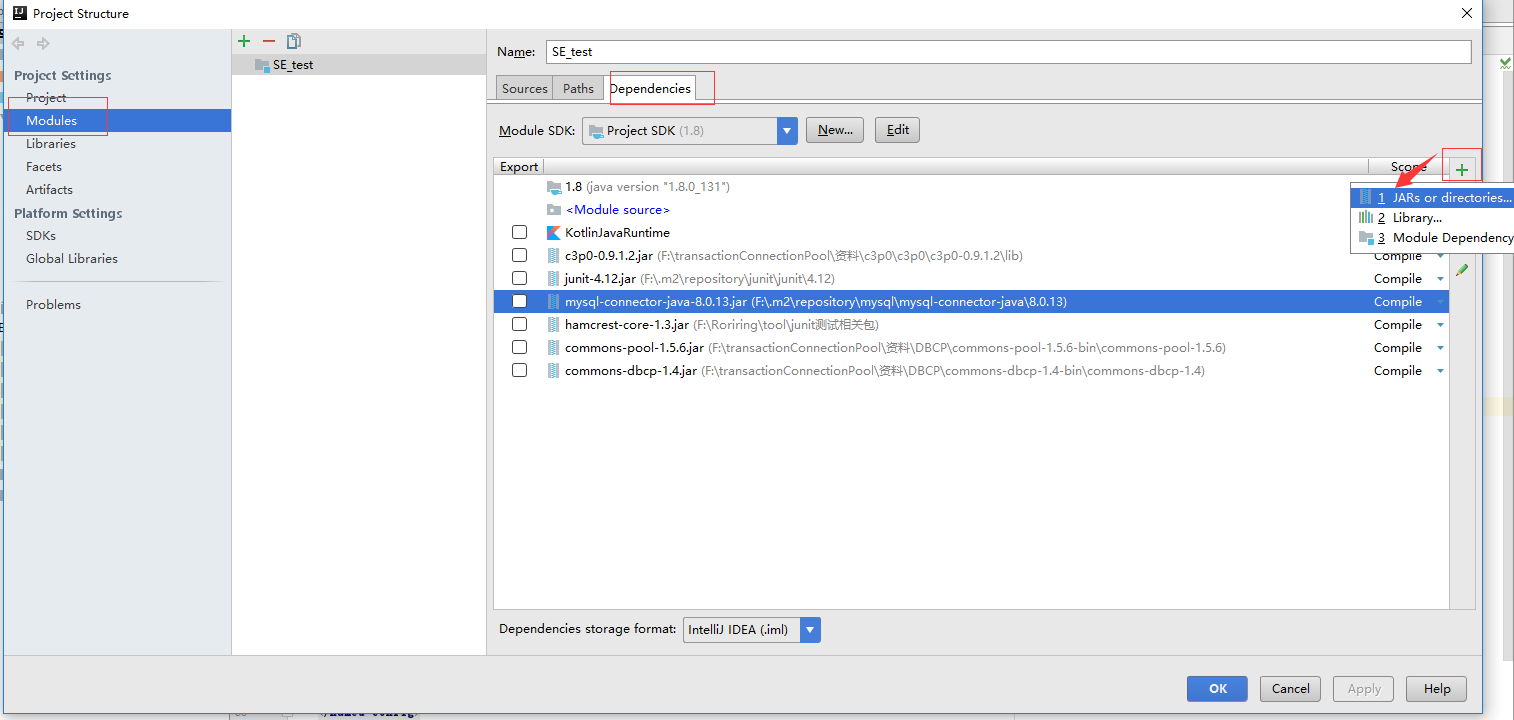Enable export for junit-4.12.jar

519,279
